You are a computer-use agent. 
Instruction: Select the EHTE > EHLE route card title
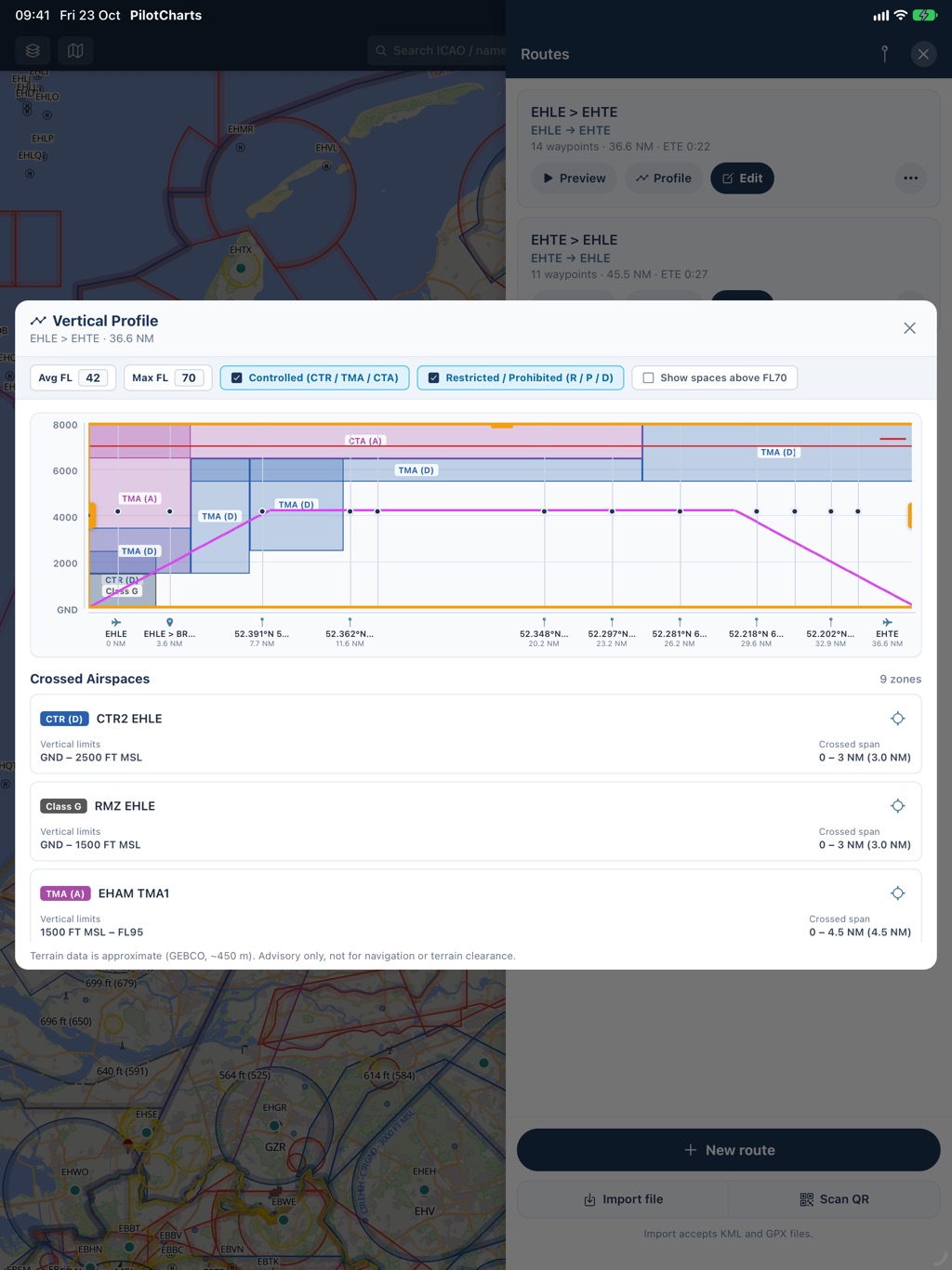[574, 240]
